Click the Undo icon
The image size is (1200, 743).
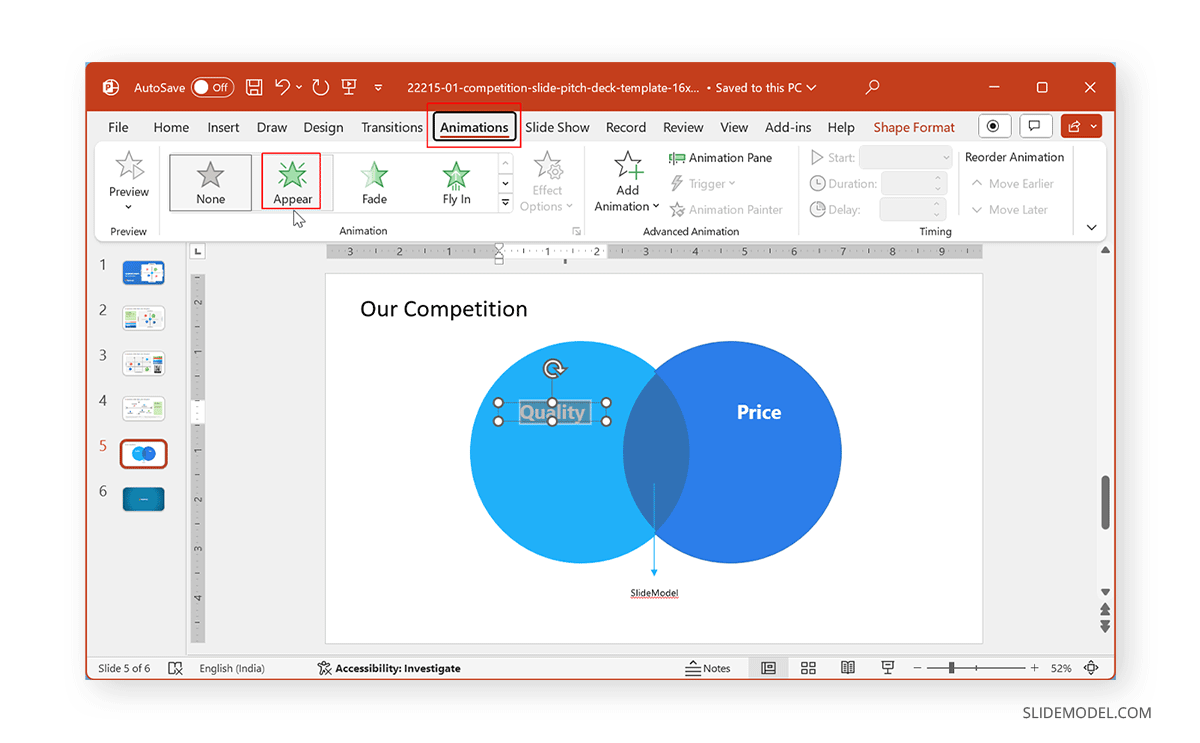[283, 86]
